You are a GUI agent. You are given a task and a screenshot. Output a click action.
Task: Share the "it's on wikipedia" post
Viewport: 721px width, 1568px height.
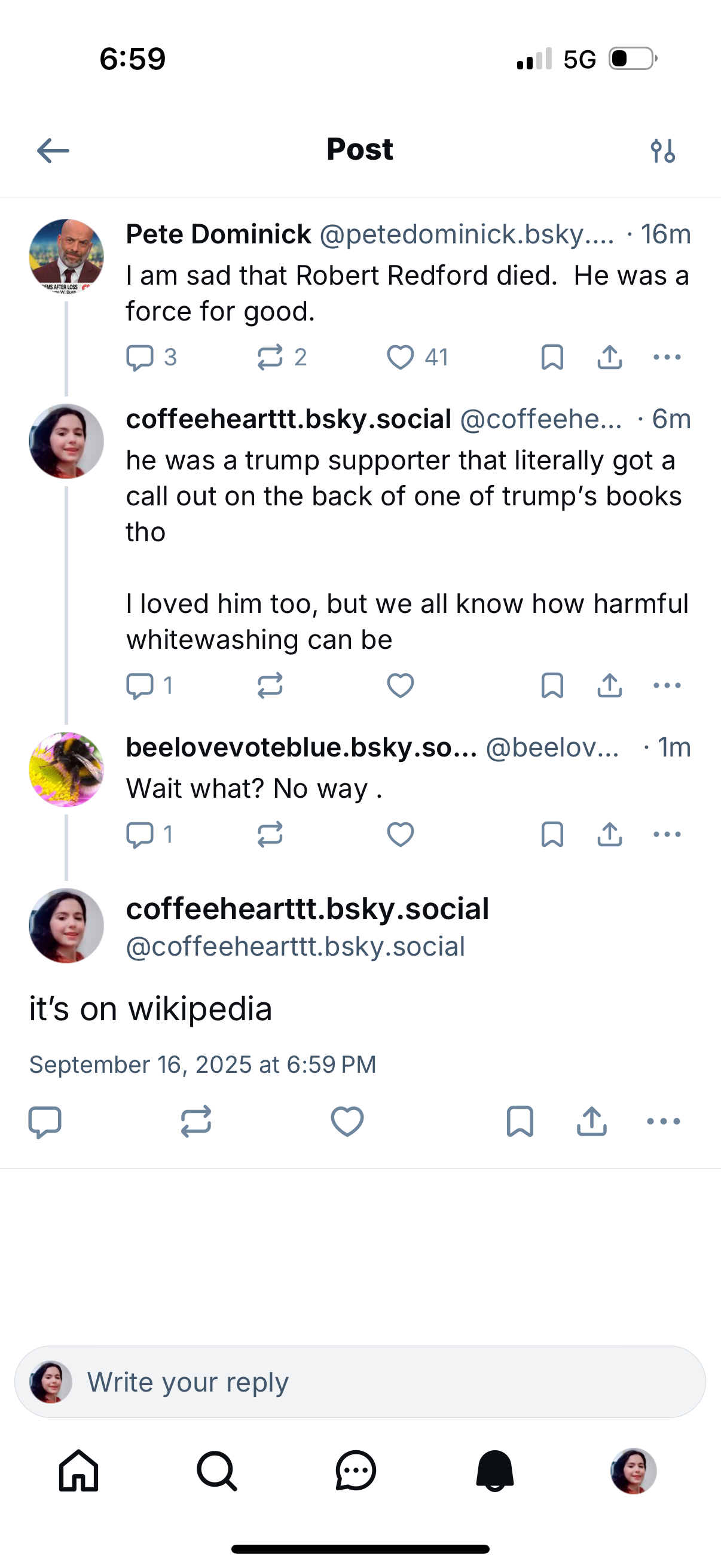[591, 1121]
